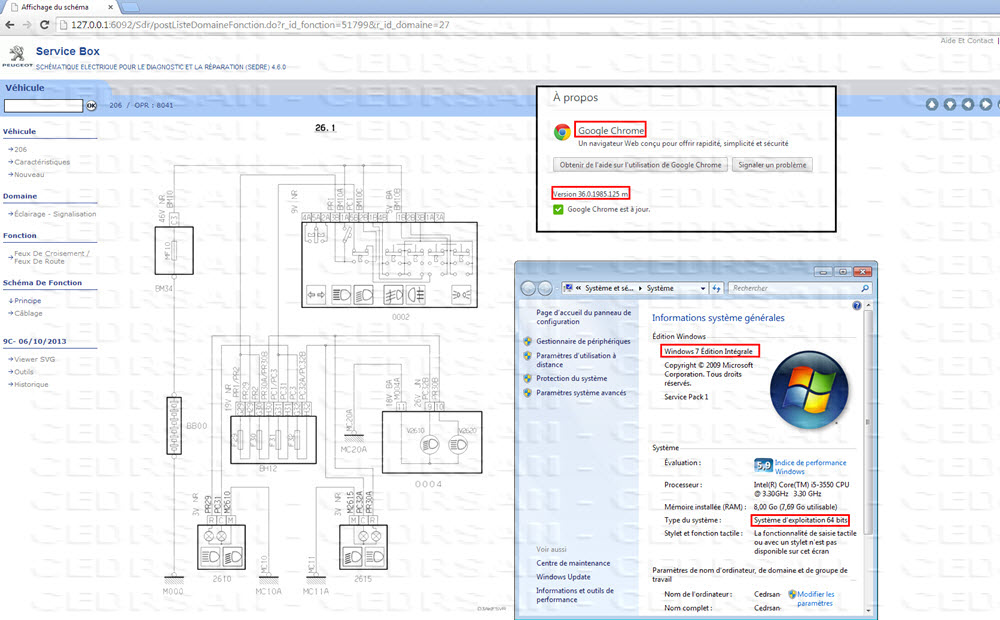Image resolution: width=1000 pixels, height=620 pixels.
Task: Open 'Gestionnaire de périphériques' link
Action: 583,341
